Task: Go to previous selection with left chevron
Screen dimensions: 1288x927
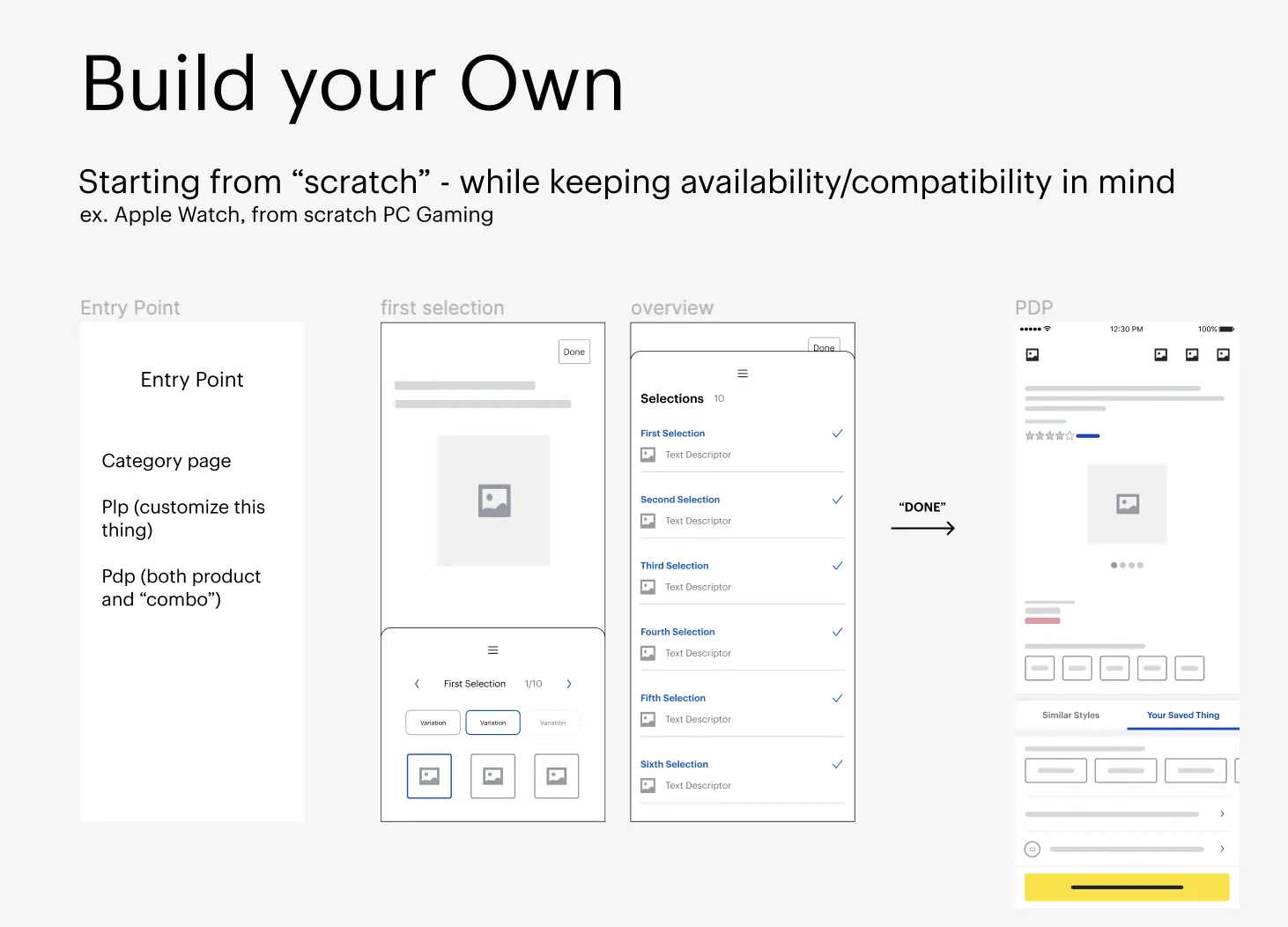Action: pyautogui.click(x=417, y=684)
